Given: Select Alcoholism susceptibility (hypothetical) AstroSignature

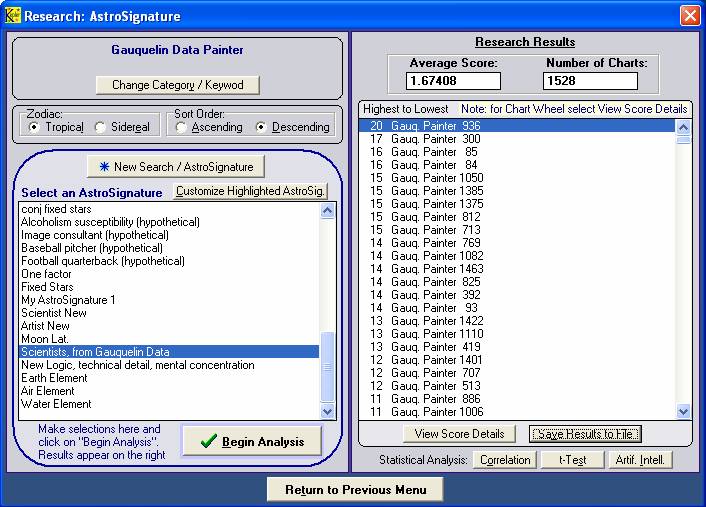Looking at the screenshot, I should [x=111, y=222].
